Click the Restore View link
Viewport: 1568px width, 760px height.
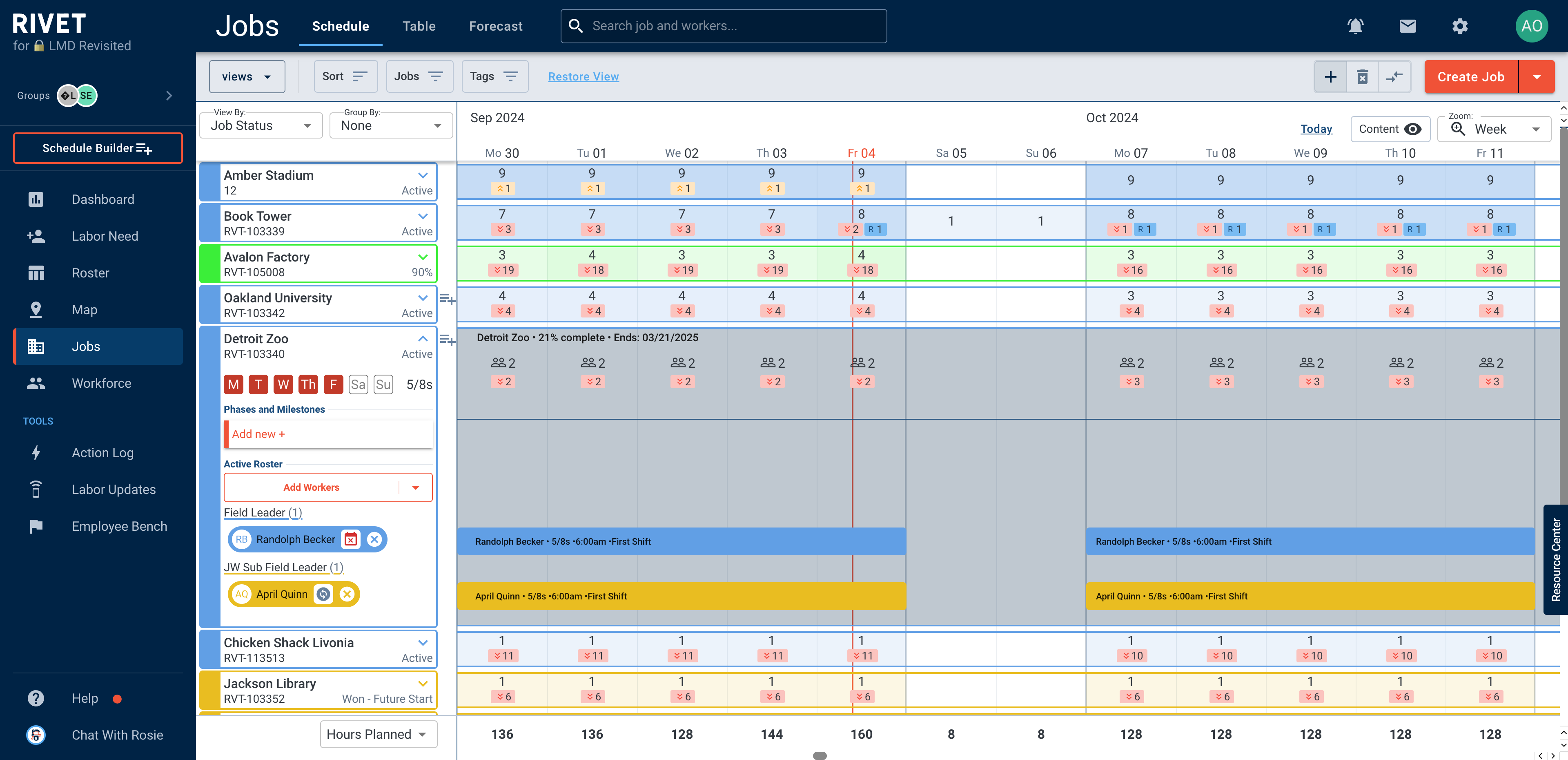[583, 77]
